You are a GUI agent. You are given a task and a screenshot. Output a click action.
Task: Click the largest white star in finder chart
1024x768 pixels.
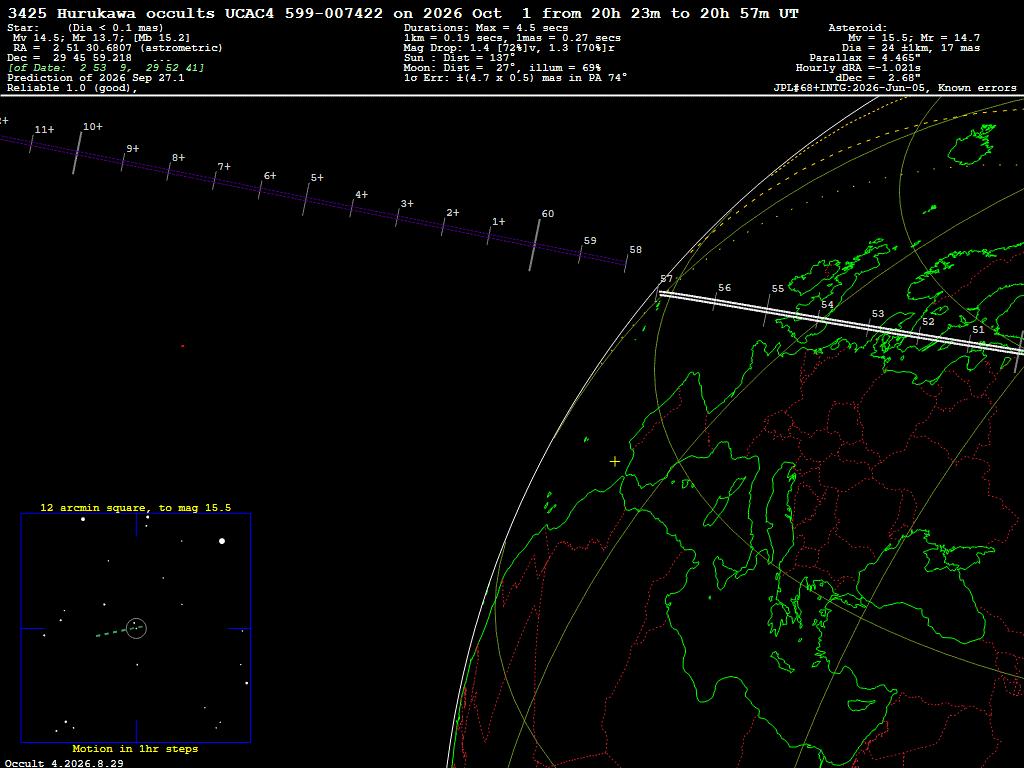click(x=222, y=541)
